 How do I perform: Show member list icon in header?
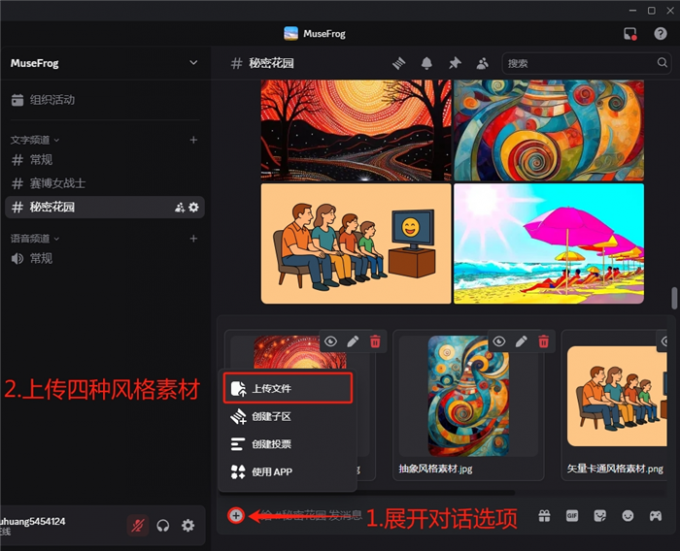pos(482,63)
